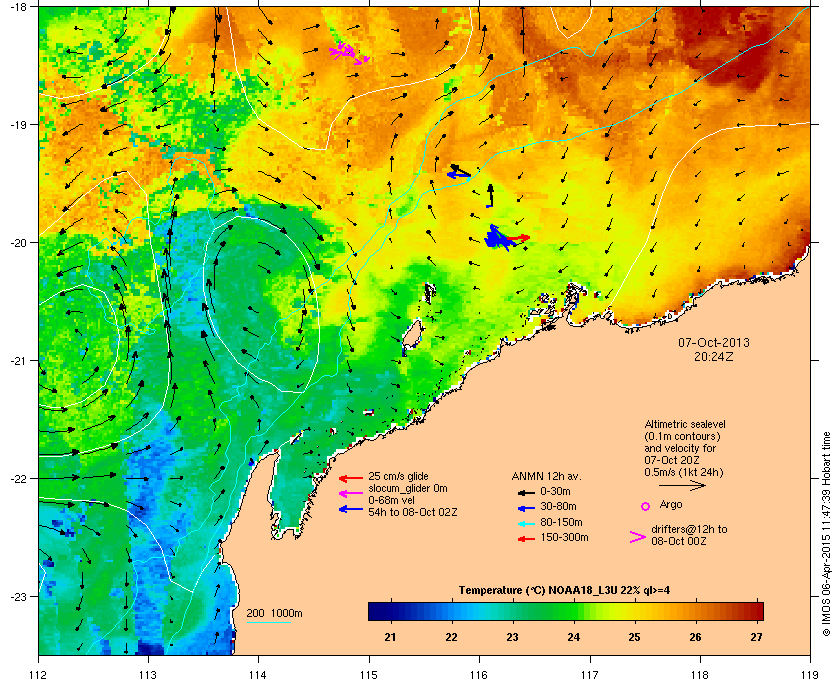Click the 24 colorbar tick value
The height and width of the screenshot is (680, 840).
pyautogui.click(x=574, y=637)
